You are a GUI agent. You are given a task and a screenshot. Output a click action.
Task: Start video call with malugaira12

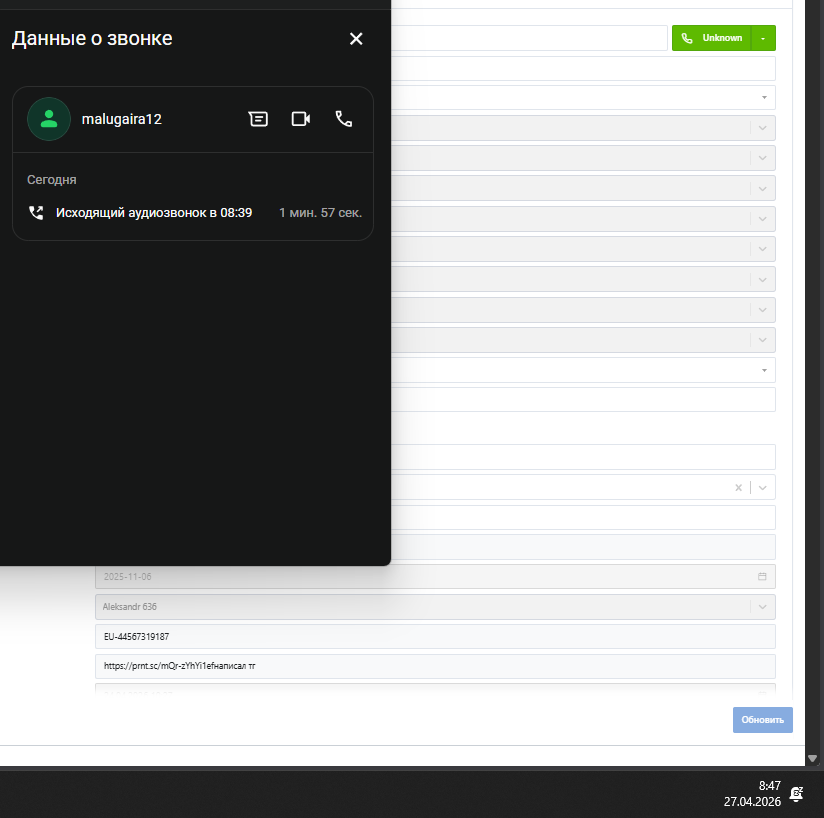[x=301, y=119]
